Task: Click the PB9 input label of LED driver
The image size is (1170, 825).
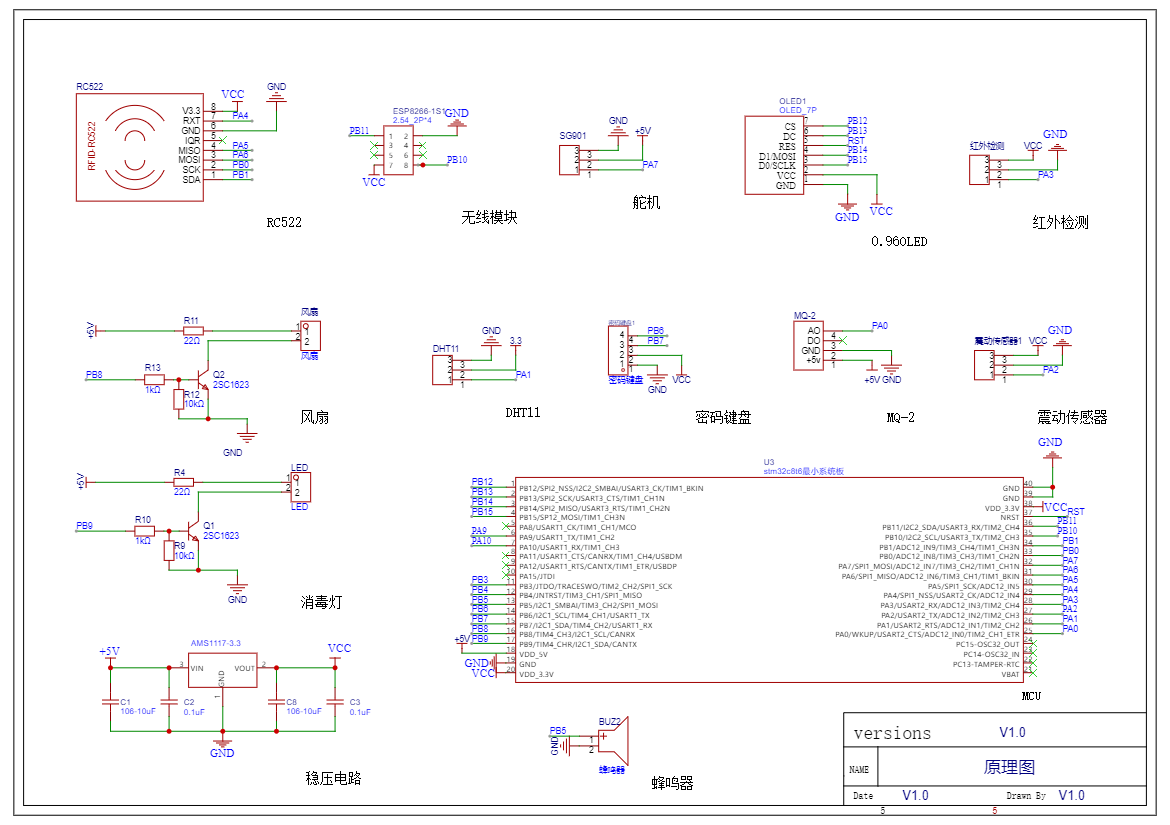Action: 84,526
